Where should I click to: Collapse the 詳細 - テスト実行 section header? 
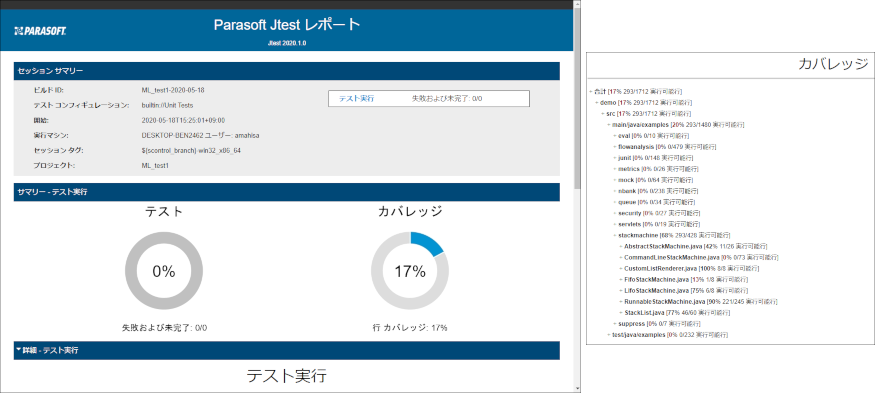(x=287, y=351)
